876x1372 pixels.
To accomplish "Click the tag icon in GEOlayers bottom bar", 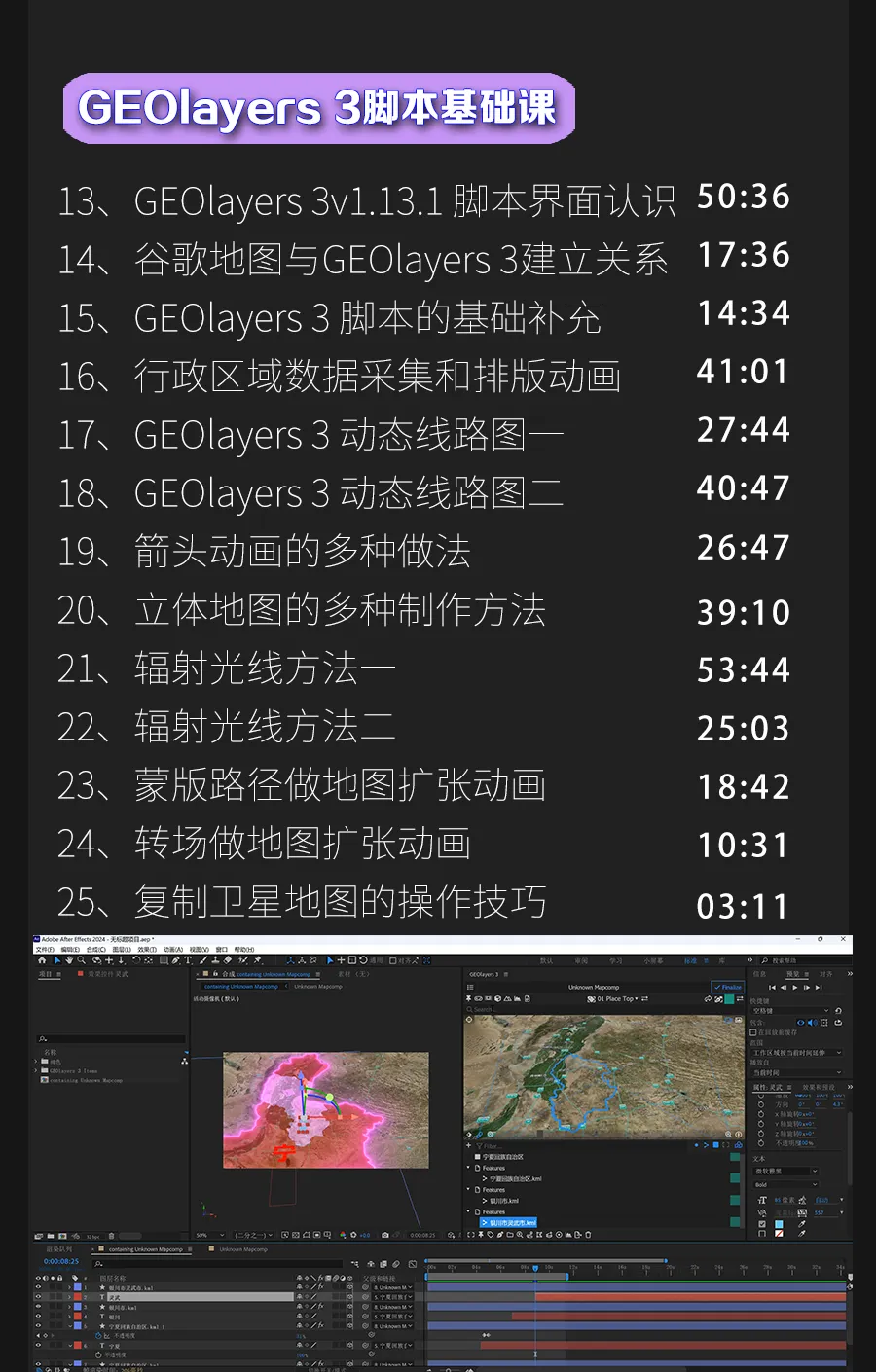I will 490,1235.
